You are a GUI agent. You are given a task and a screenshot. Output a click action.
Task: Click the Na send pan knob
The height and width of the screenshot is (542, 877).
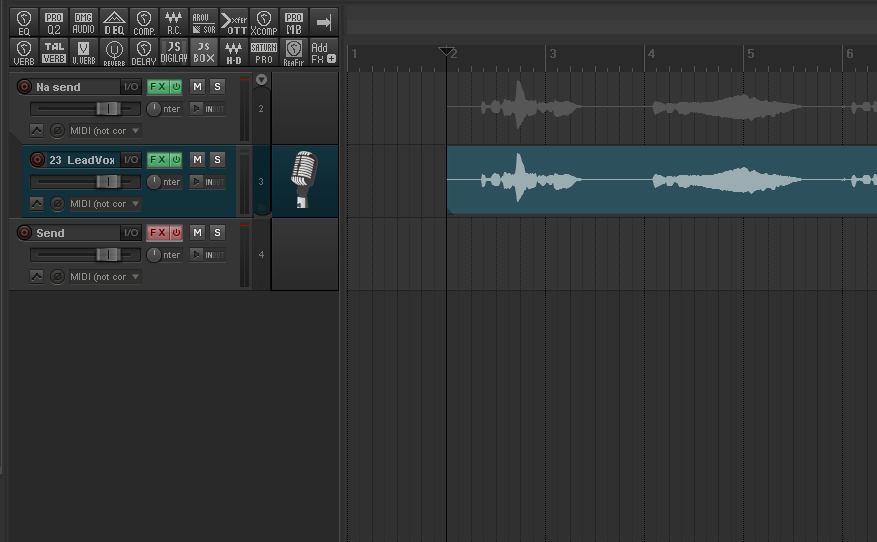tap(153, 109)
